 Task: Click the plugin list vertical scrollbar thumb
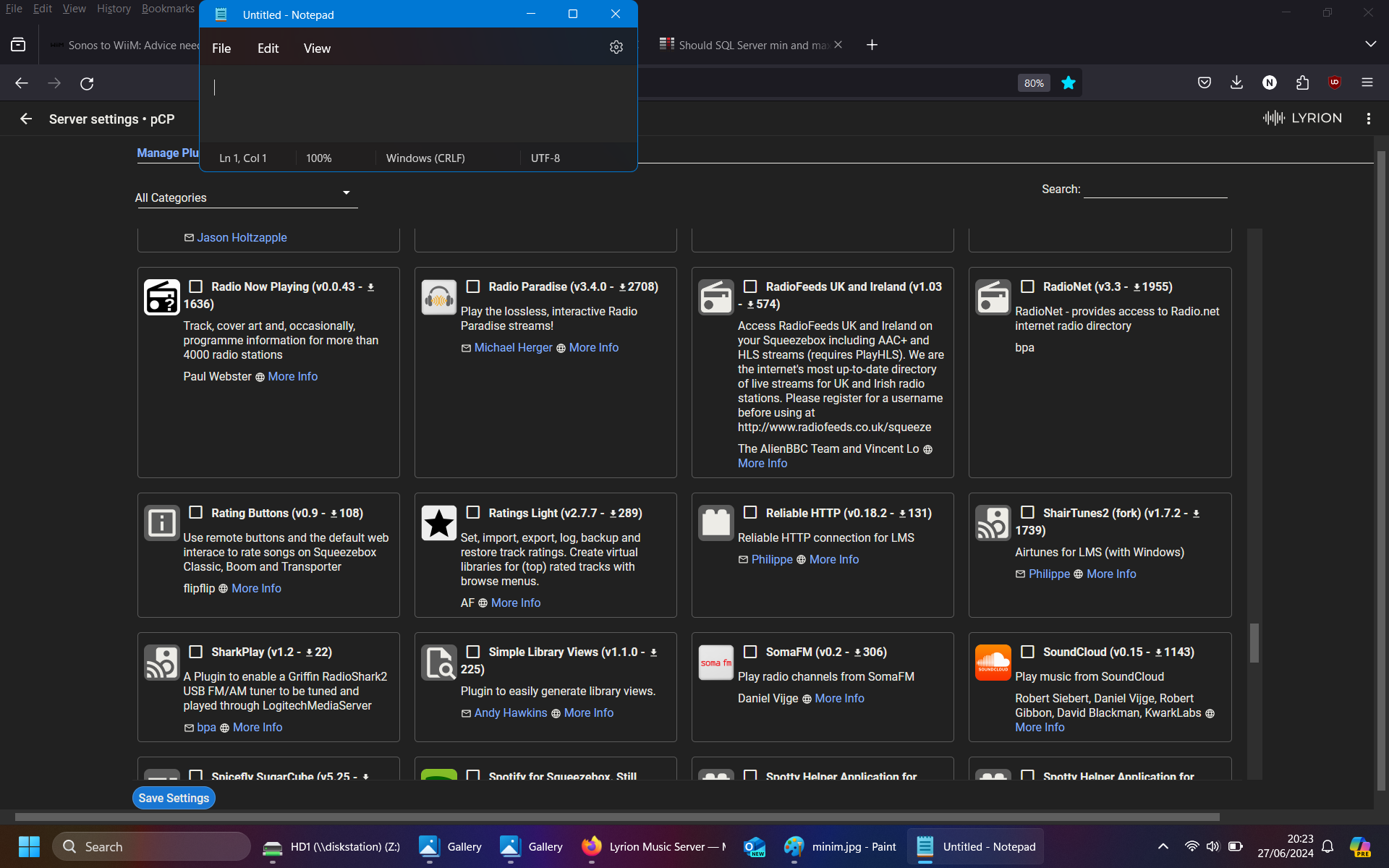click(1254, 642)
